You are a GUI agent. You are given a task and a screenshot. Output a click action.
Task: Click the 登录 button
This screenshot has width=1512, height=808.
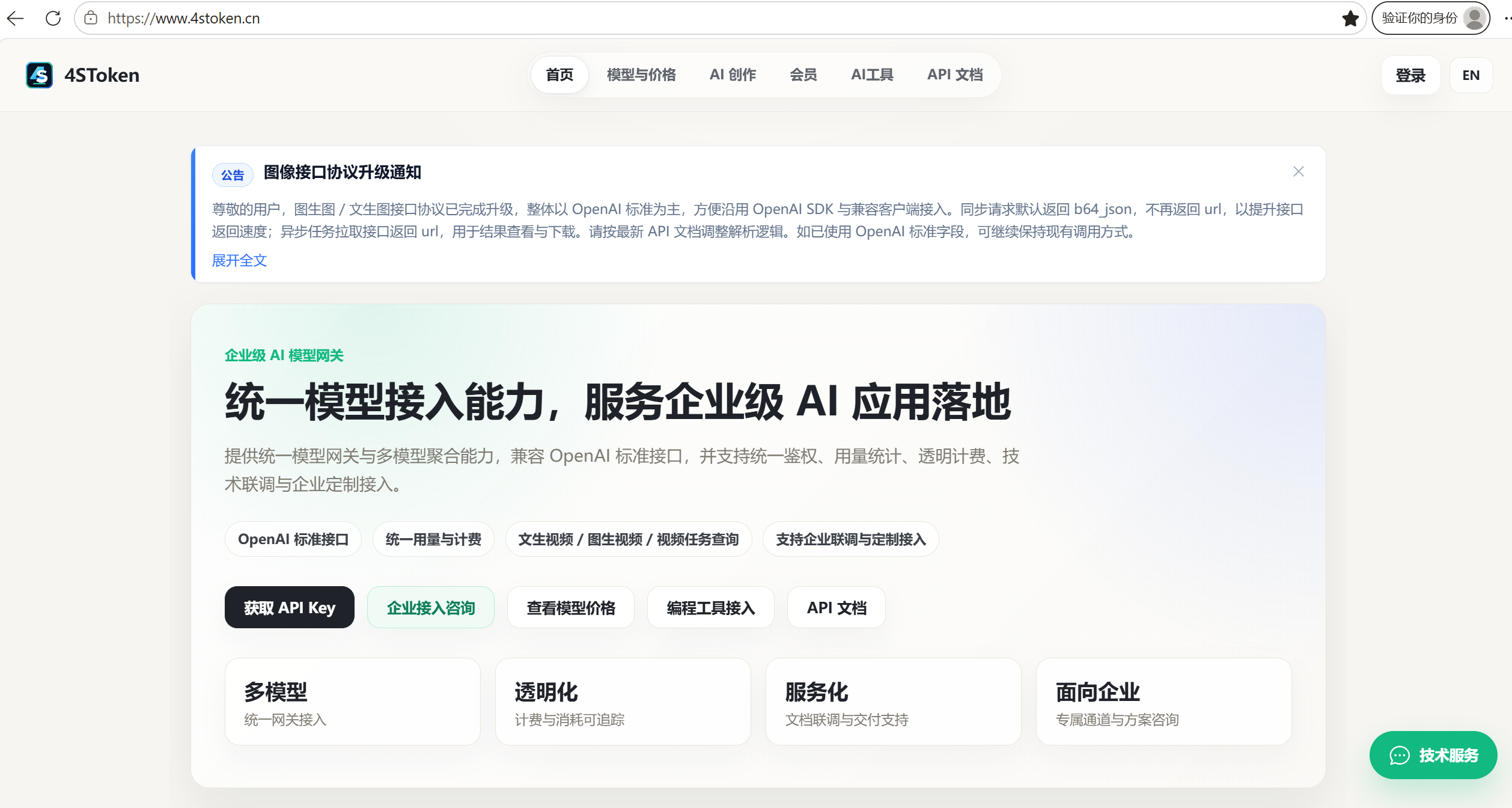pyautogui.click(x=1410, y=75)
